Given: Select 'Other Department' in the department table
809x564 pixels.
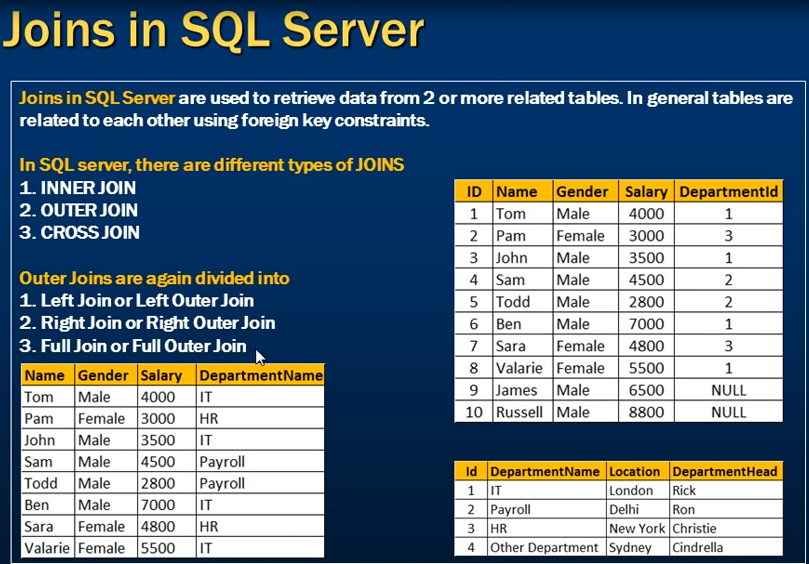Looking at the screenshot, I should coord(546,547).
